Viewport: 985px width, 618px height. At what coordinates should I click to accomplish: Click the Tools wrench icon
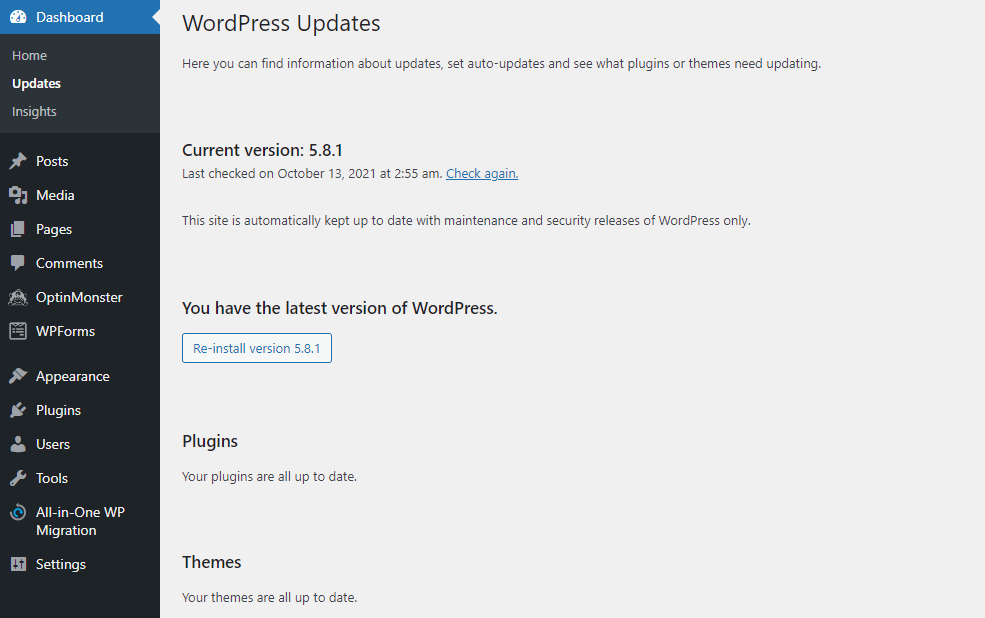click(x=18, y=478)
